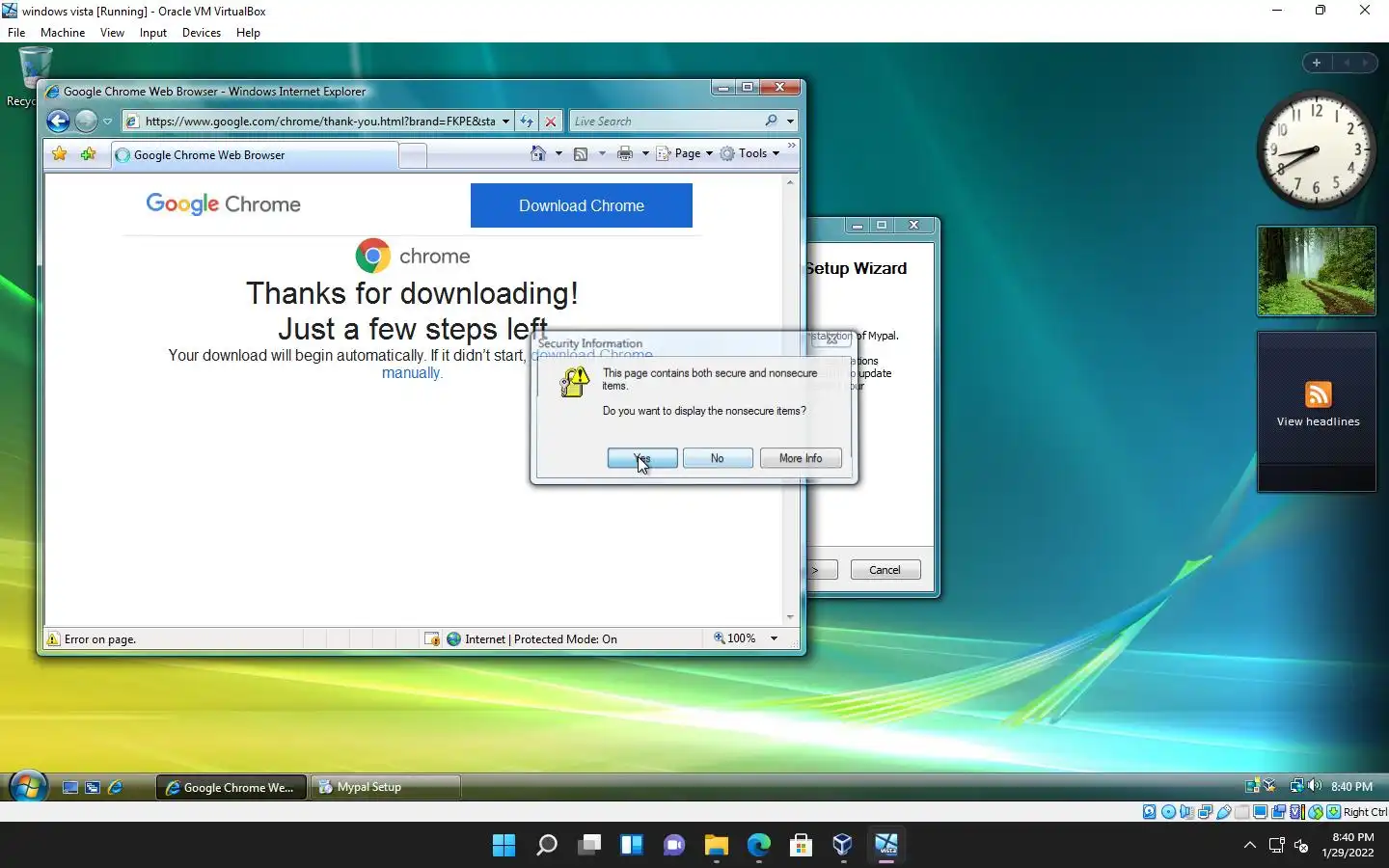The image size is (1389, 868).
Task: Select Google Chrome We... taskbar button
Action: coord(231,788)
